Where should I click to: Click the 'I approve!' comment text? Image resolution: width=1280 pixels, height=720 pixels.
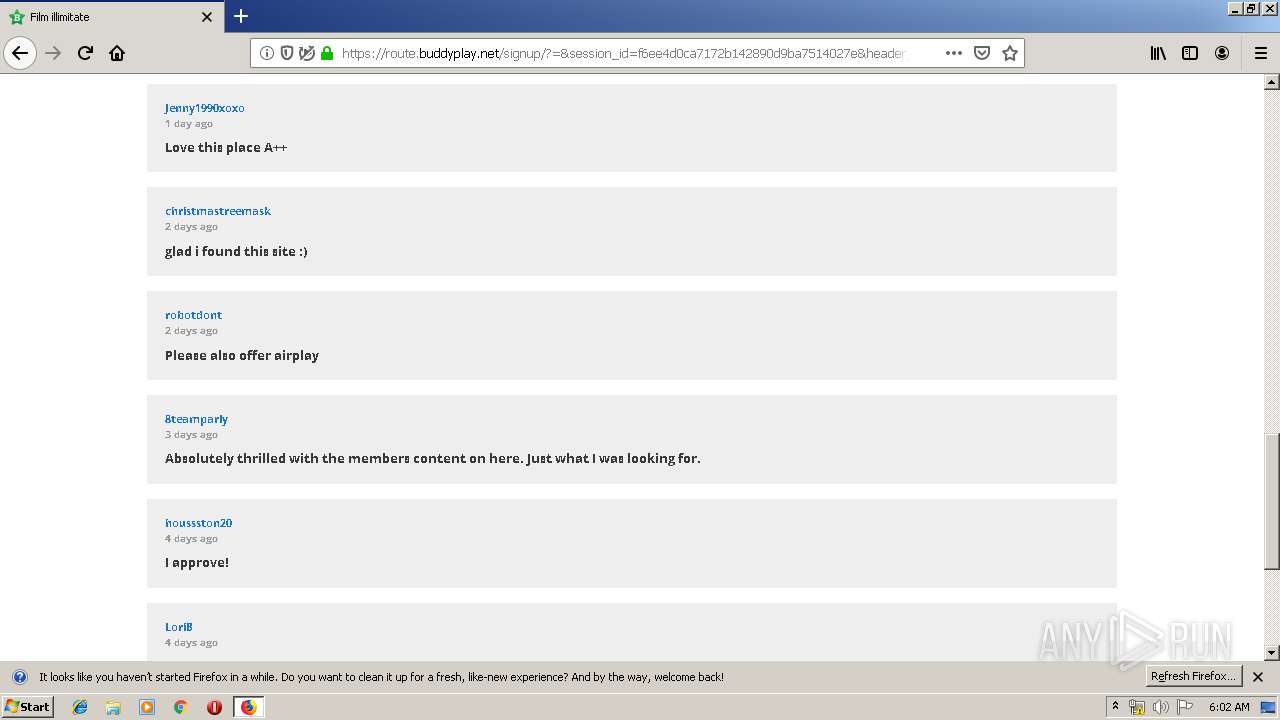point(197,563)
